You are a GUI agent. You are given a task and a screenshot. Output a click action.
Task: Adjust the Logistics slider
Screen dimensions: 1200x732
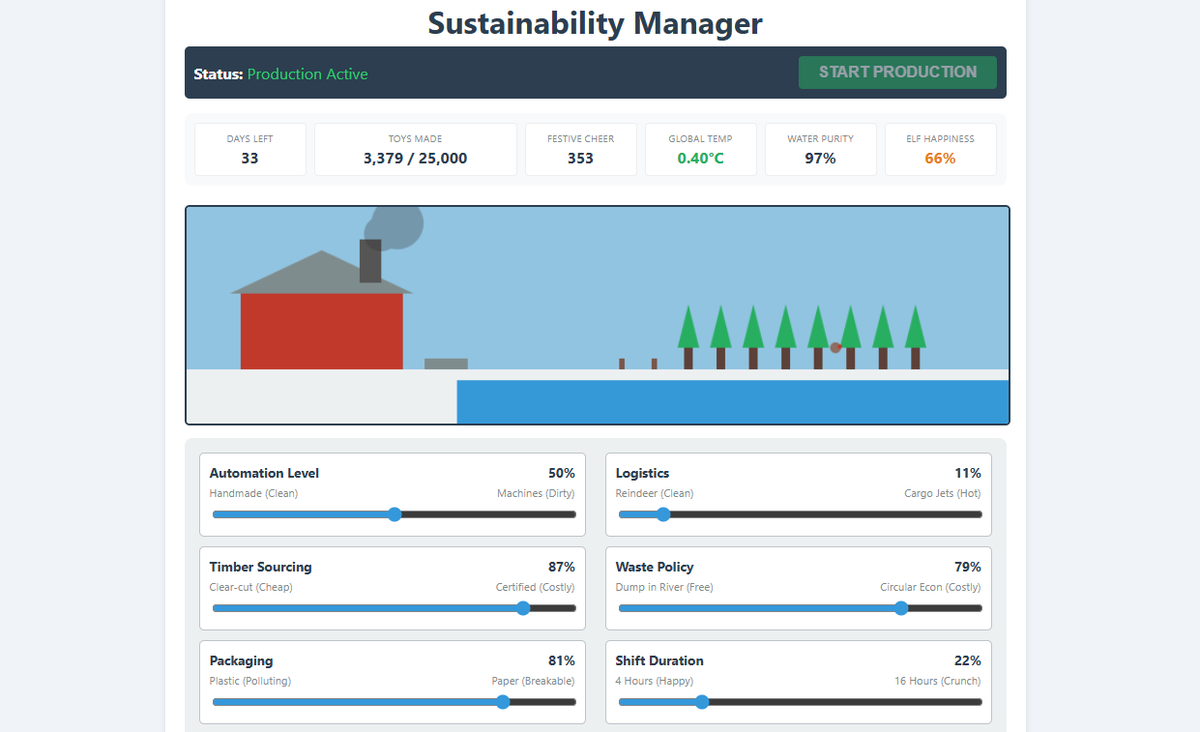click(x=800, y=514)
